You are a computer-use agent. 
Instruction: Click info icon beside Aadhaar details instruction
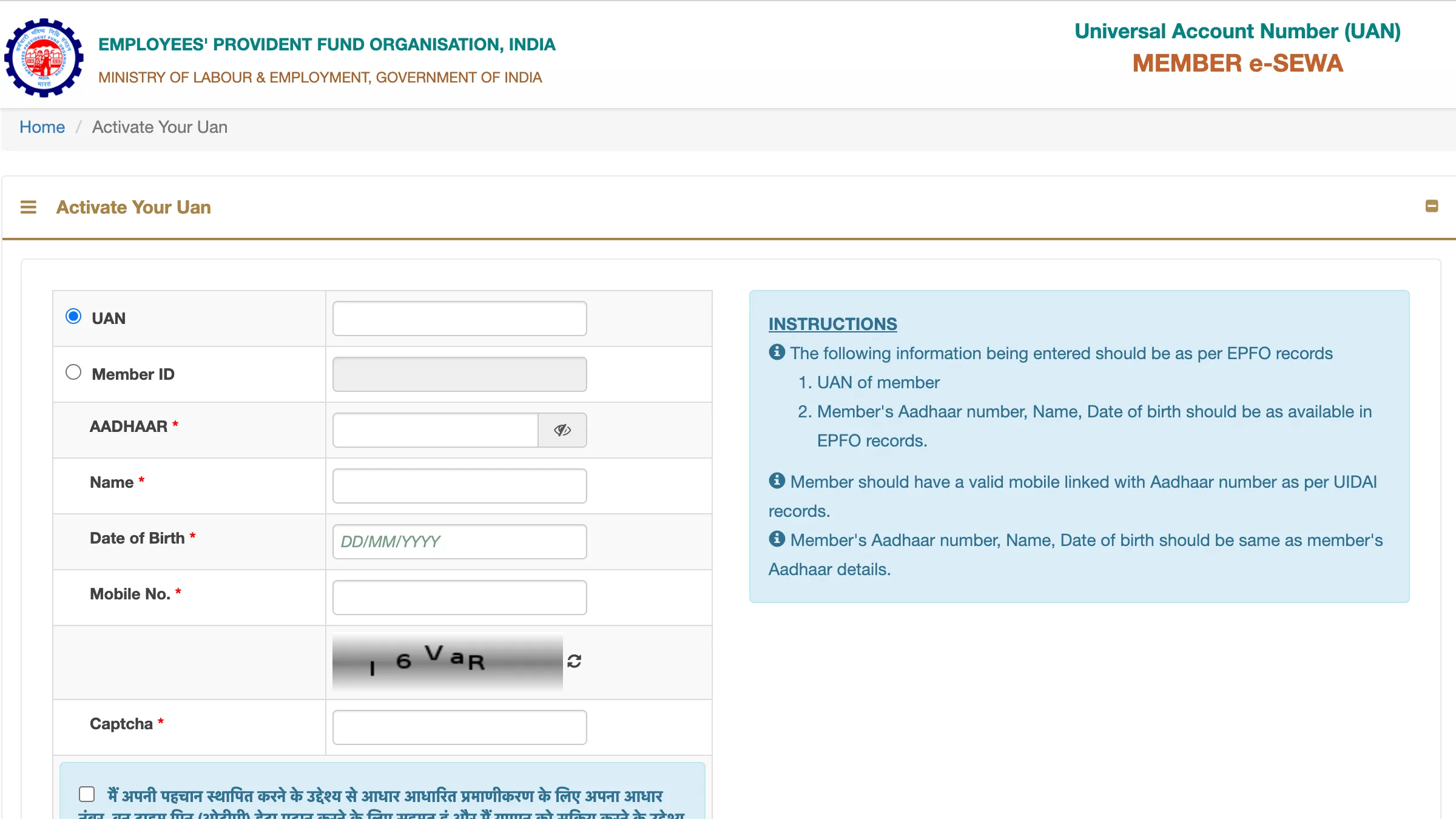pyautogui.click(x=777, y=539)
